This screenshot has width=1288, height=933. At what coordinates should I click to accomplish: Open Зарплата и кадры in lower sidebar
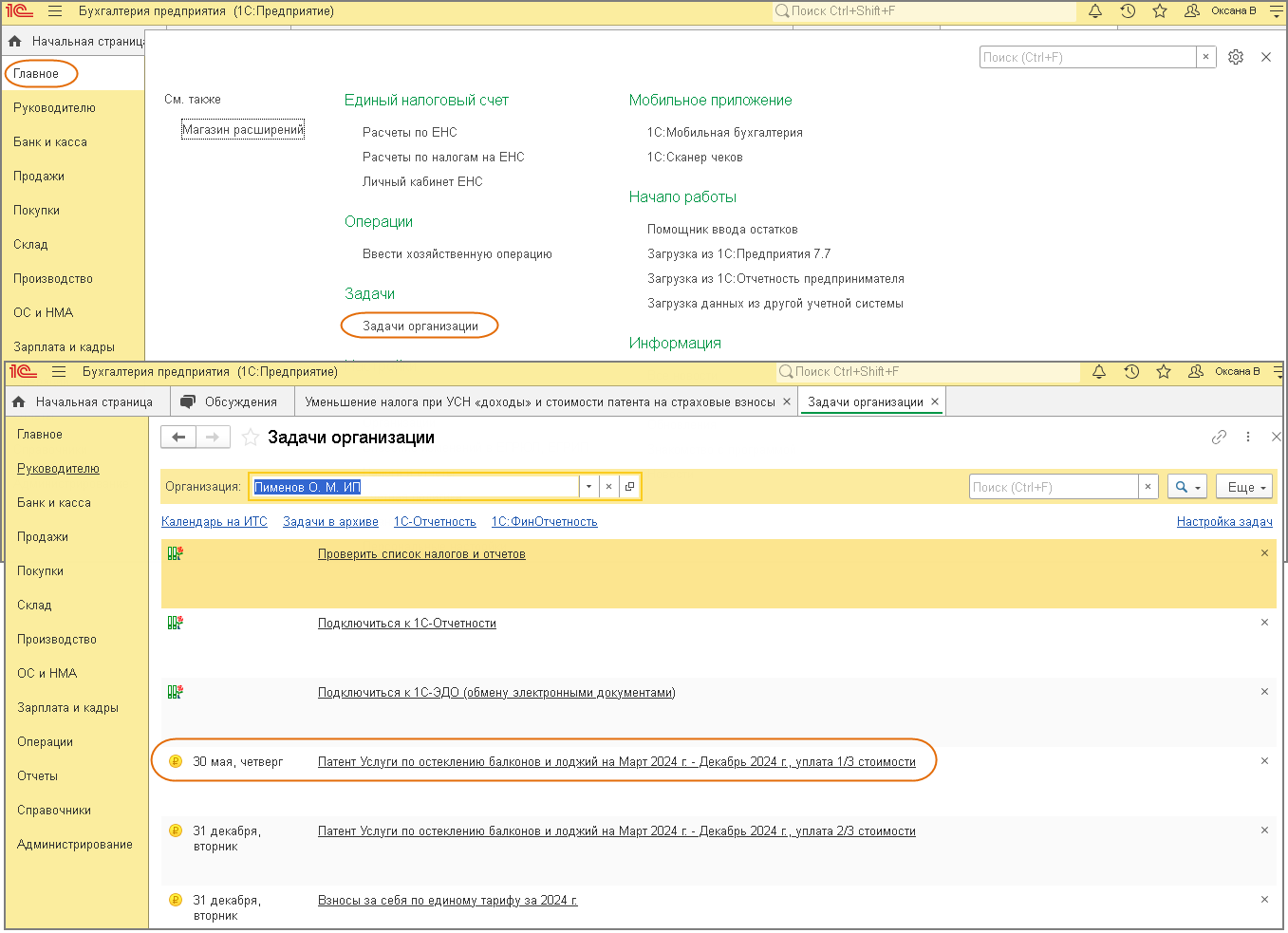pos(67,707)
